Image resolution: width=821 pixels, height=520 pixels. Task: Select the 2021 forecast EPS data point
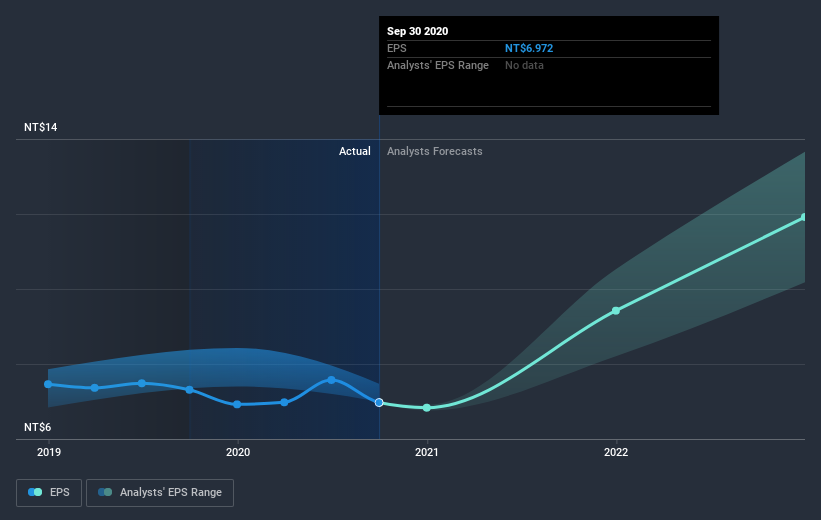427,407
